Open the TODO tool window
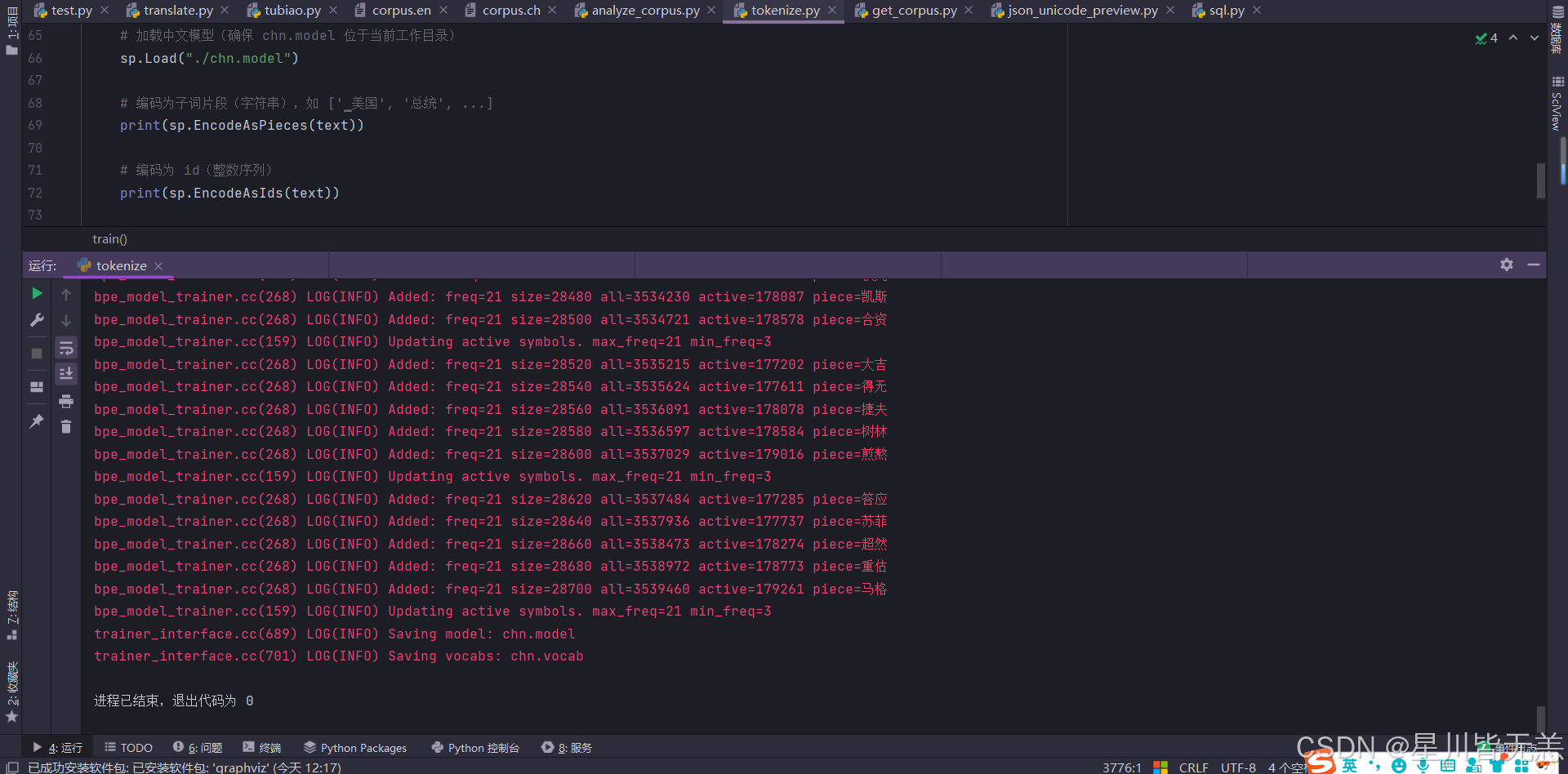The width and height of the screenshot is (1568, 774). tap(129, 747)
